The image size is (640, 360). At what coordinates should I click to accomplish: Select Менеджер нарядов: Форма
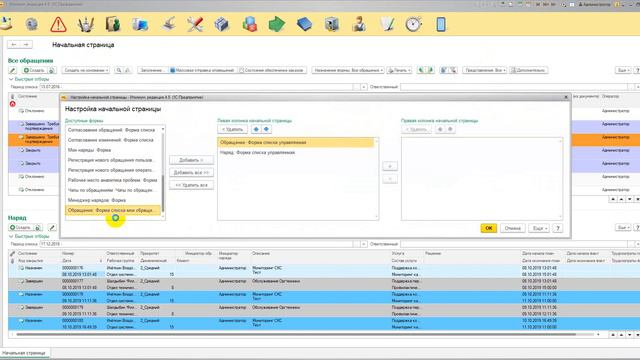coord(113,200)
